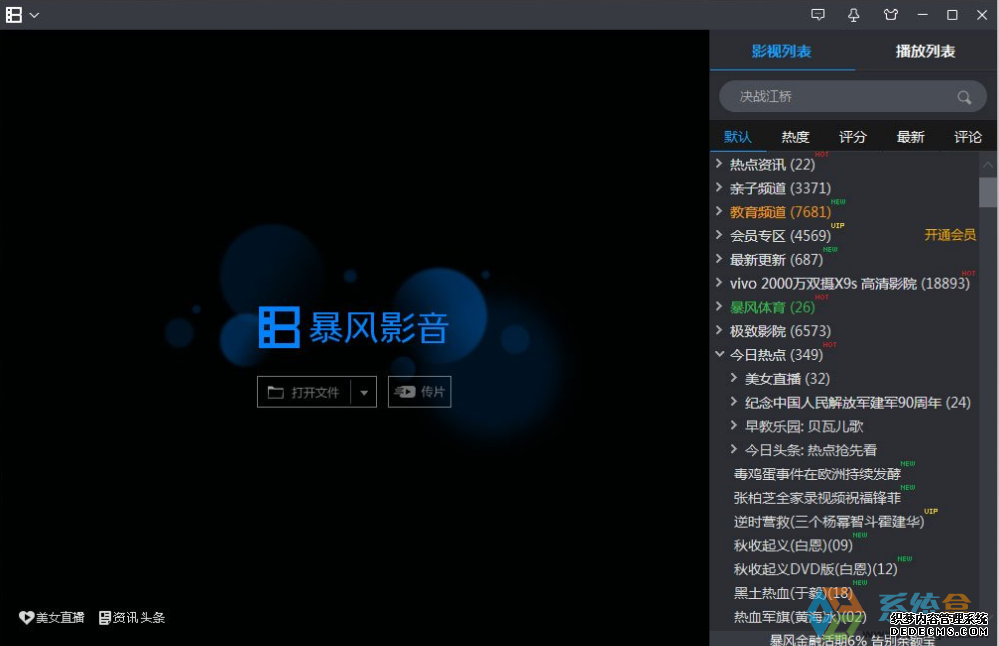Open the Baofeng main menu logo icon
Screen dimensions: 999x646
(14, 15)
